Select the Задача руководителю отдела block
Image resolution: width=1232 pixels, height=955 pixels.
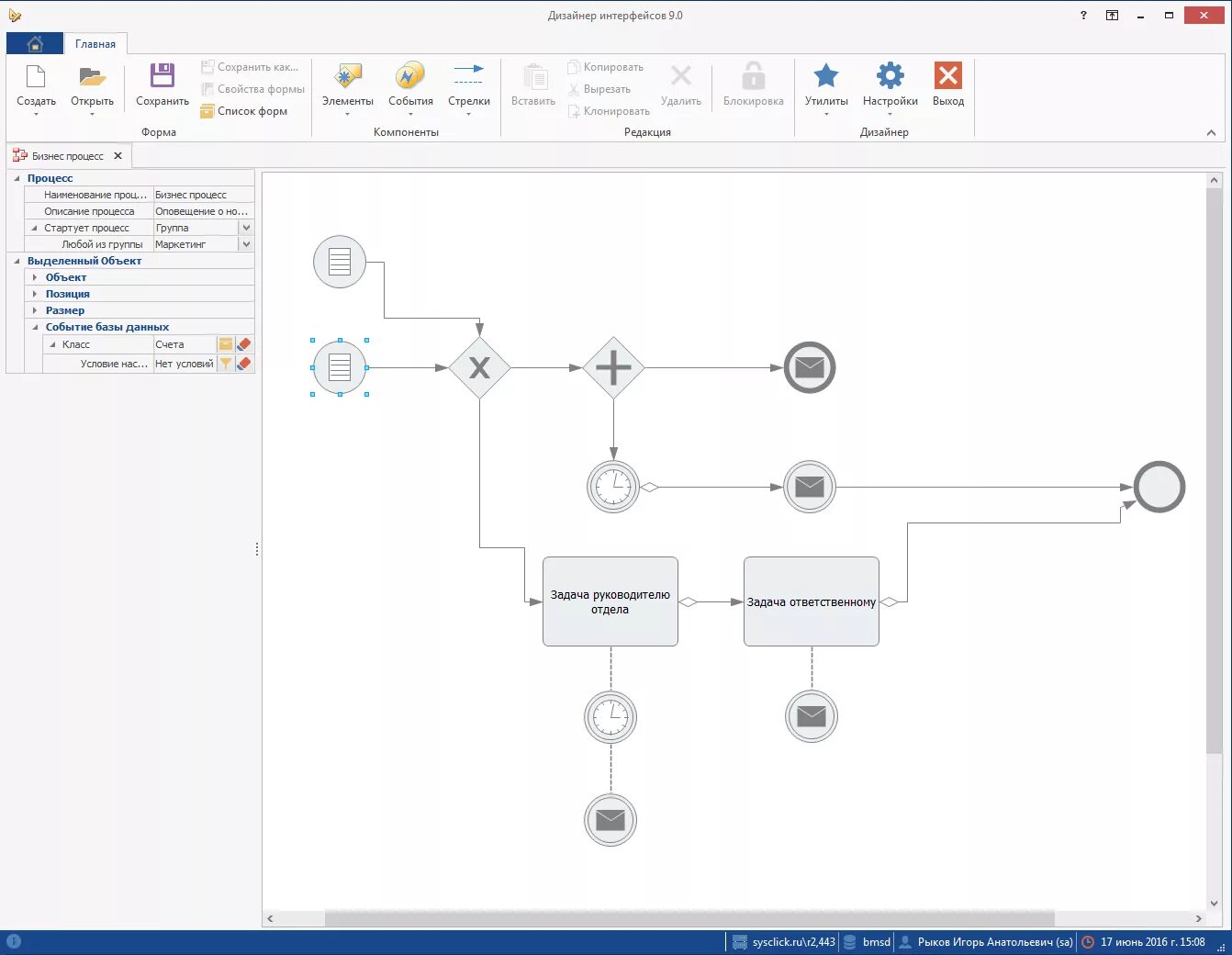click(610, 601)
